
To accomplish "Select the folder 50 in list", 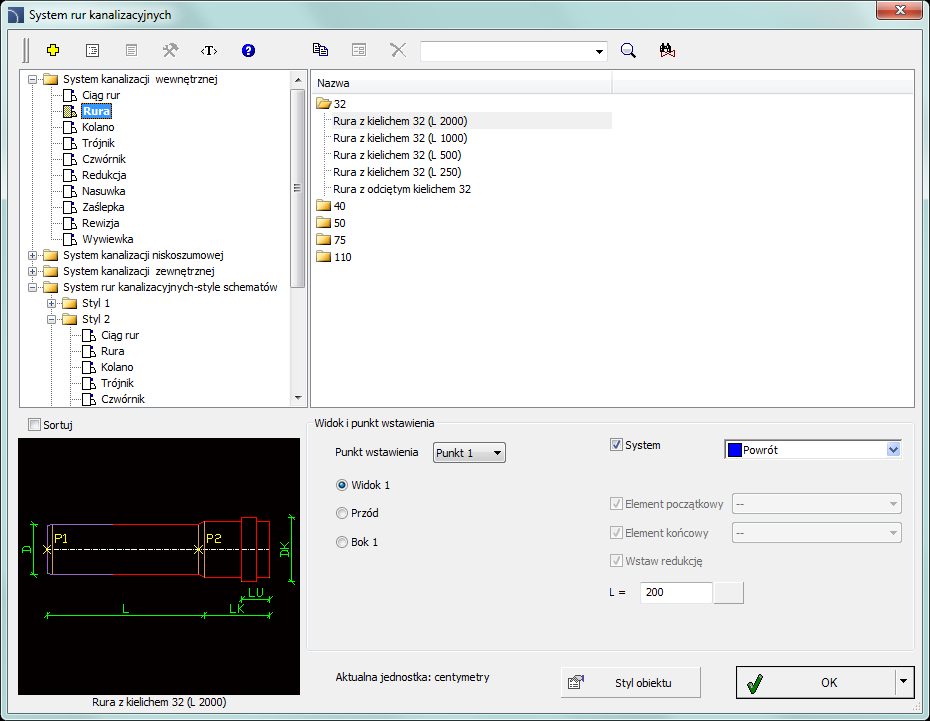I will (x=331, y=223).
